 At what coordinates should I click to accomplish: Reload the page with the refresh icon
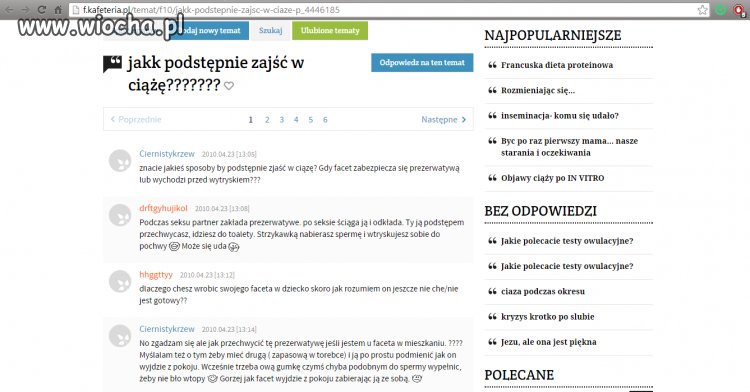pyautogui.click(x=42, y=10)
